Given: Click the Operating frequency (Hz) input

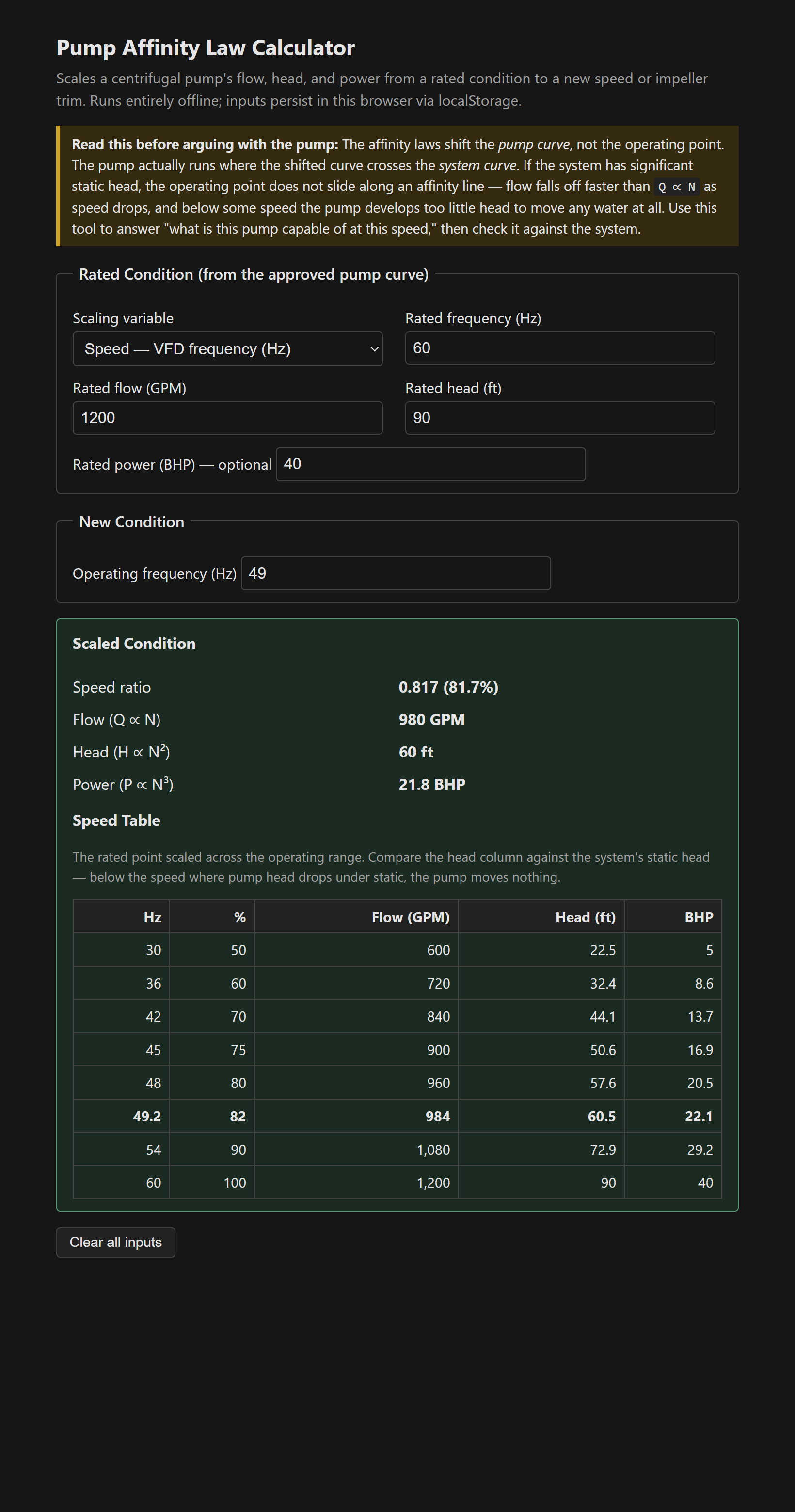Looking at the screenshot, I should coord(396,573).
